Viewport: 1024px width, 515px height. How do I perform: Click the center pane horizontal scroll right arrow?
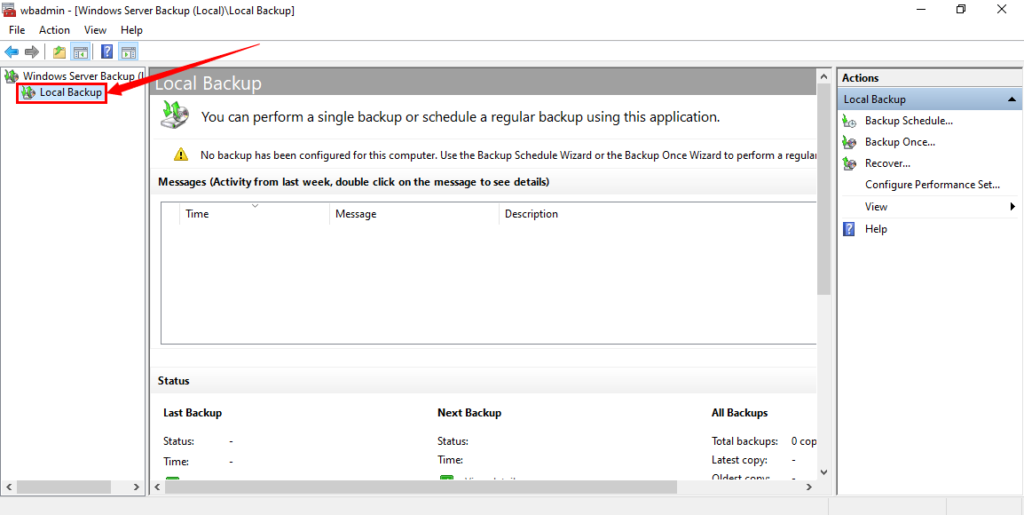808,487
